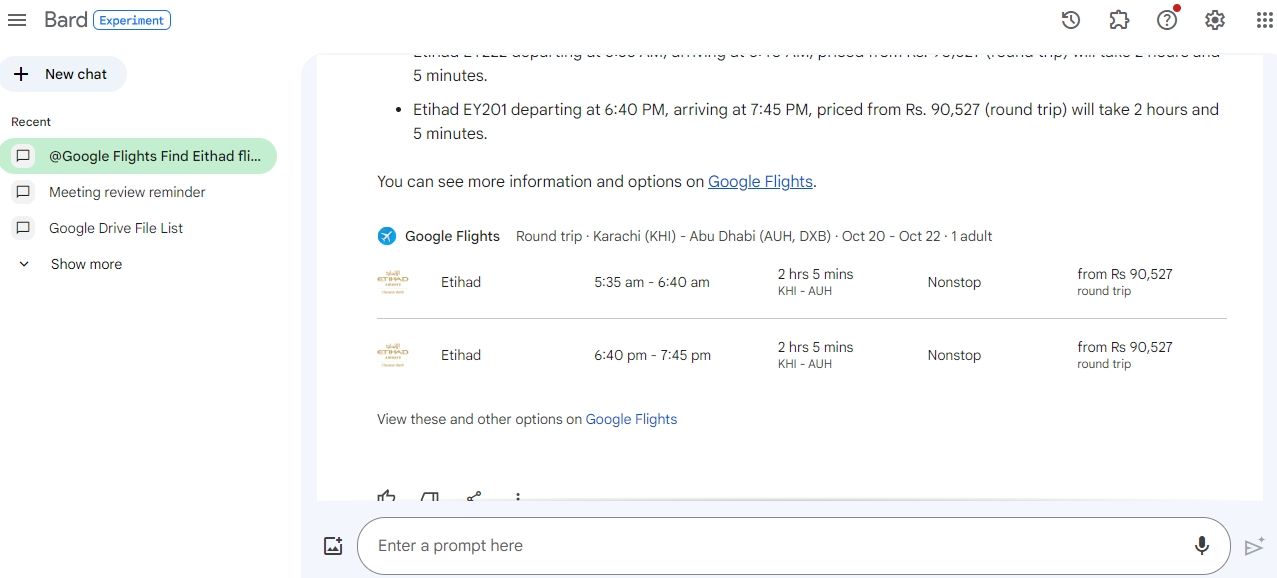
Task: Open the main navigation hamburger menu
Action: pos(16,19)
